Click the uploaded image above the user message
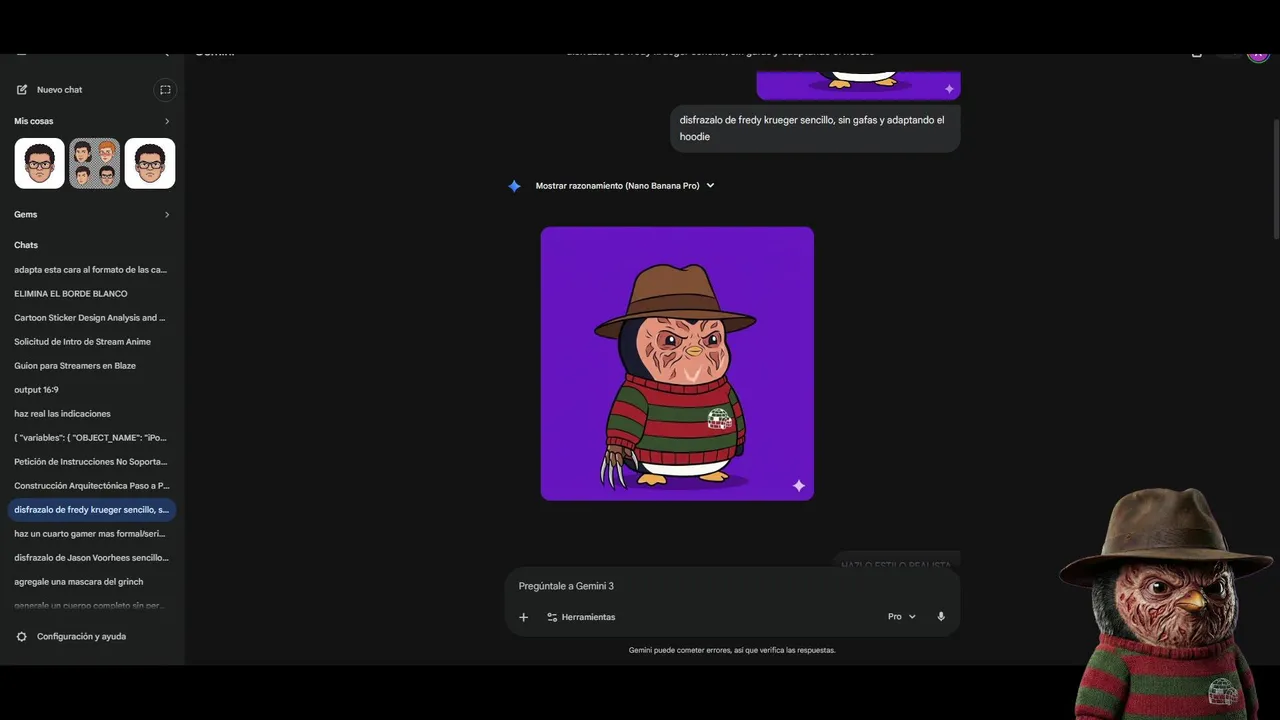This screenshot has height=720, width=1280. tap(858, 85)
